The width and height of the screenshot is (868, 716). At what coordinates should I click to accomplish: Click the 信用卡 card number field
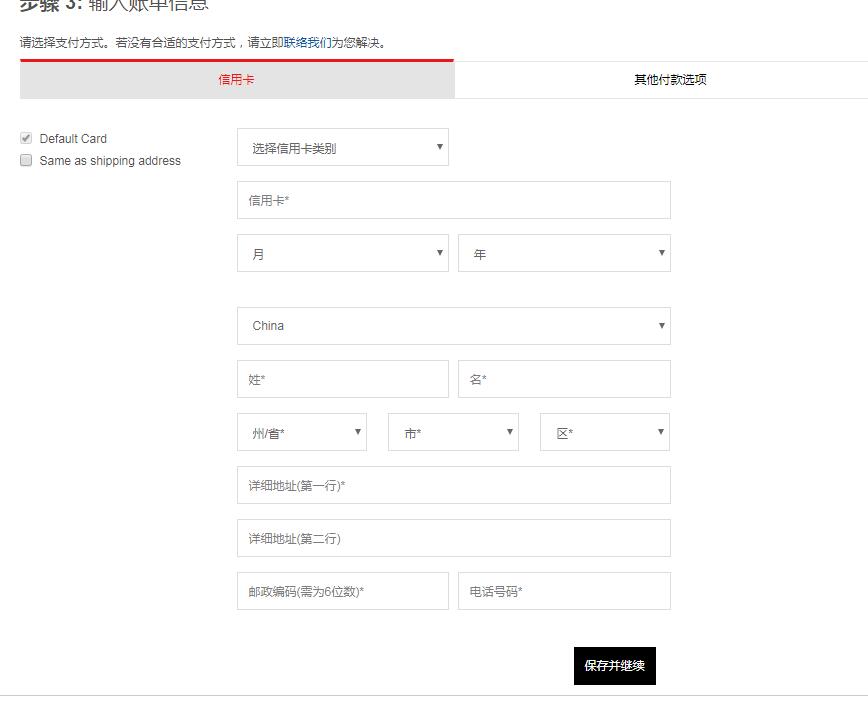pos(452,199)
